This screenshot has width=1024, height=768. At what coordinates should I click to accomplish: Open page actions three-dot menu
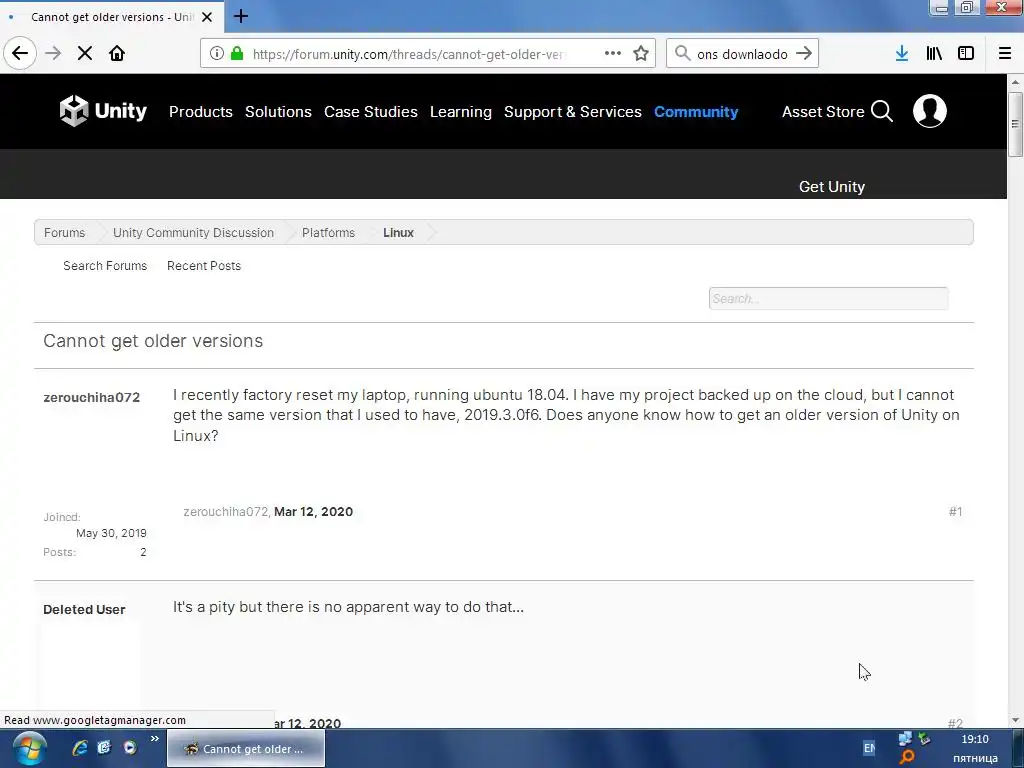[613, 54]
